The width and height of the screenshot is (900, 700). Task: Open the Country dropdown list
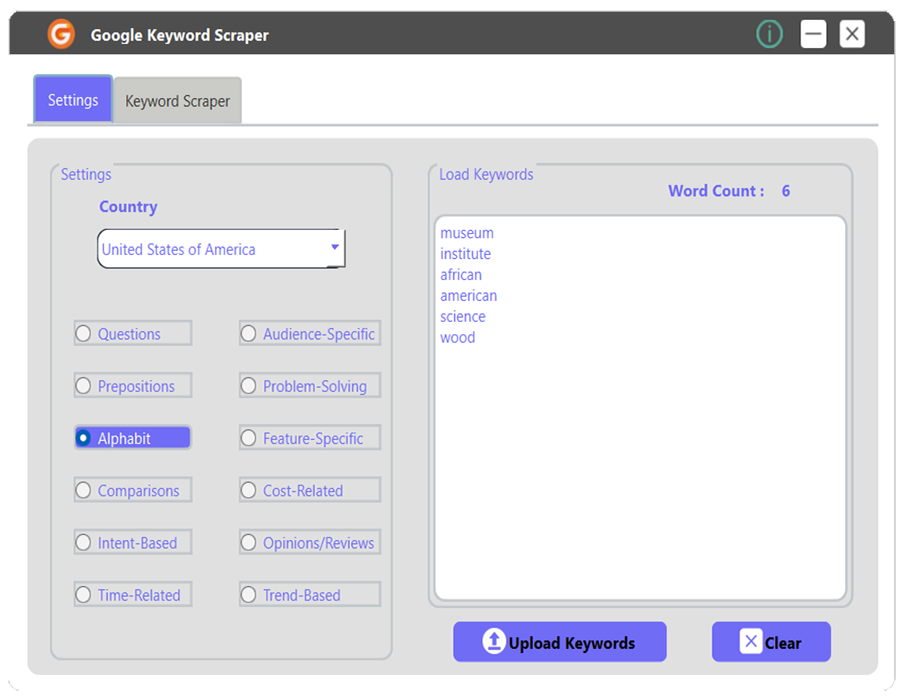(x=221, y=248)
